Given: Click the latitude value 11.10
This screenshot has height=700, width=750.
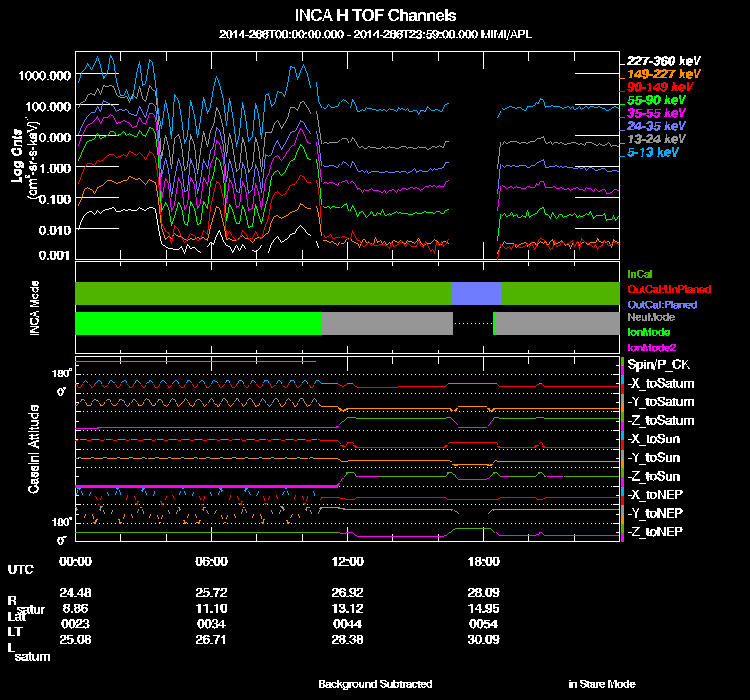Looking at the screenshot, I should click(211, 609).
